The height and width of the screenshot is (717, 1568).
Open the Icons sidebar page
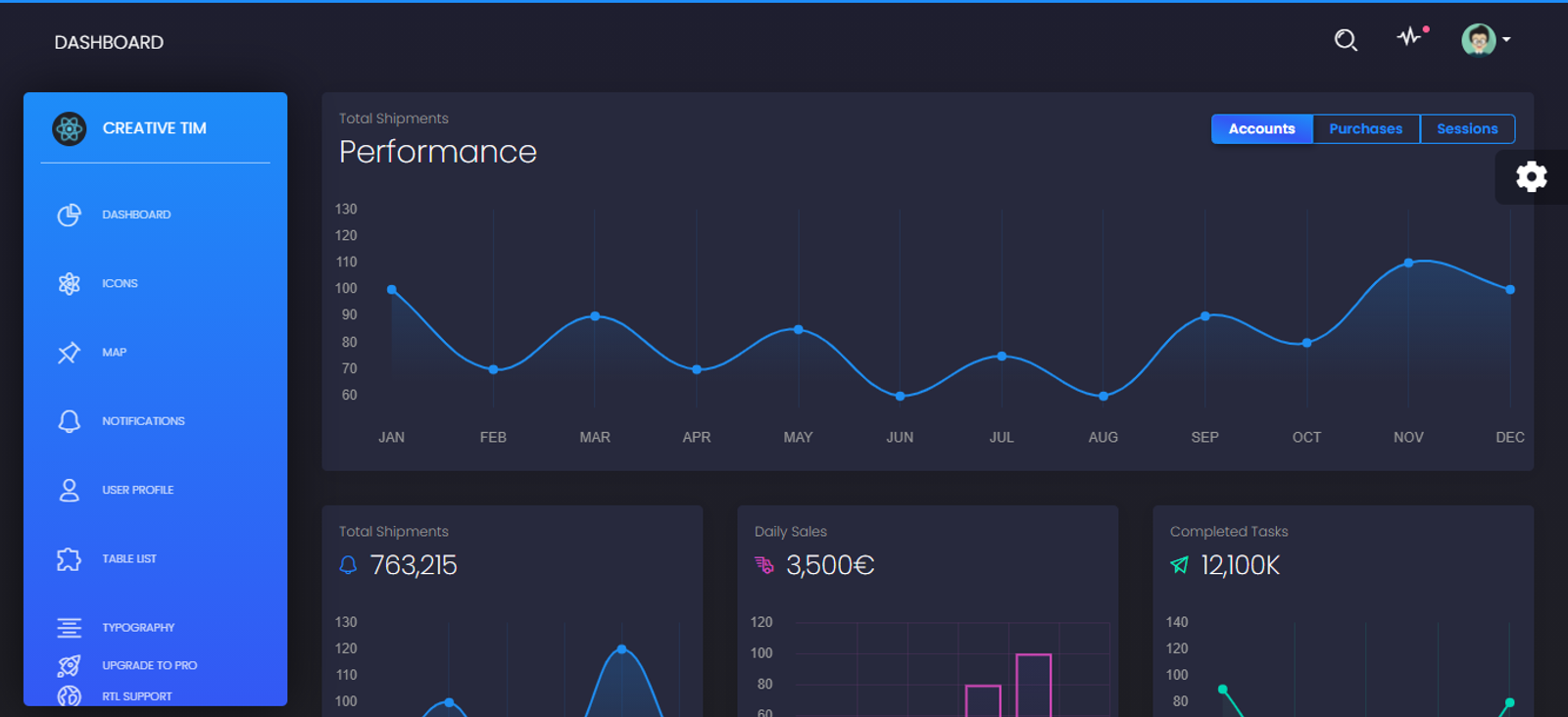[120, 284]
